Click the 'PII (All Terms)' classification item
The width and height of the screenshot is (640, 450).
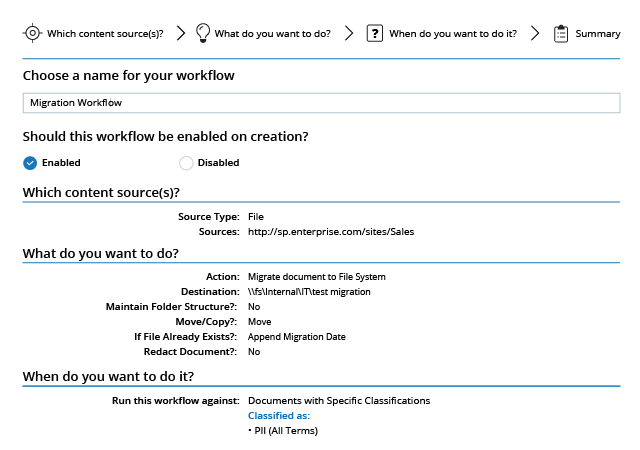click(x=286, y=431)
